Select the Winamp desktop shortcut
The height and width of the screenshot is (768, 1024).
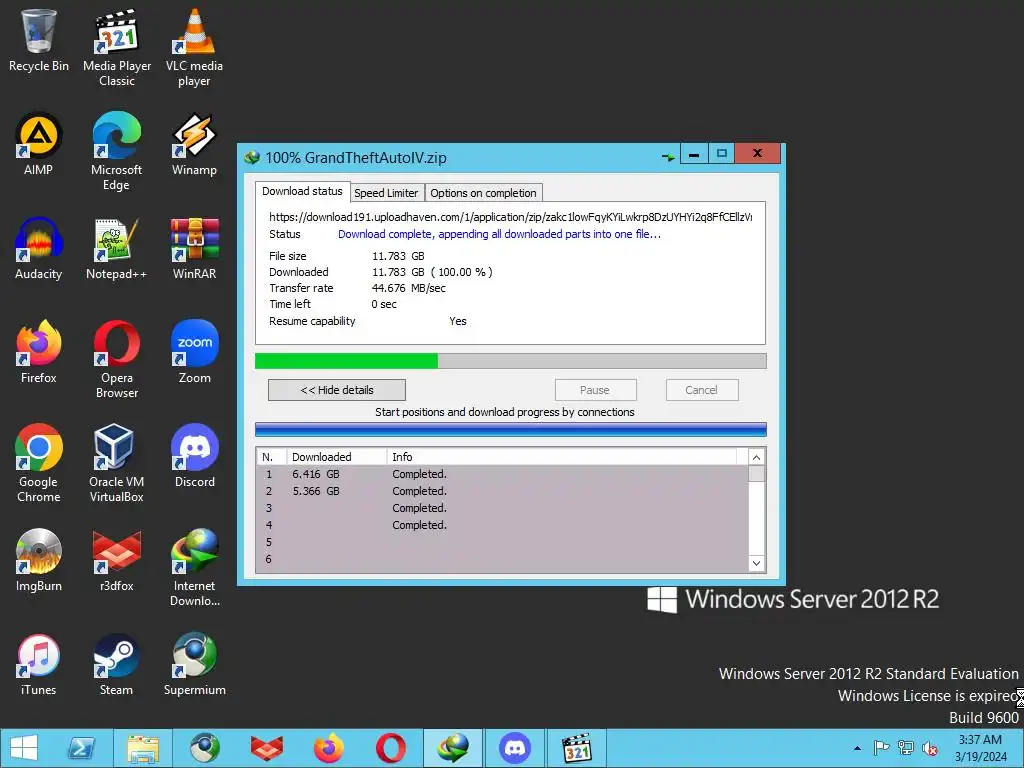[x=194, y=144]
